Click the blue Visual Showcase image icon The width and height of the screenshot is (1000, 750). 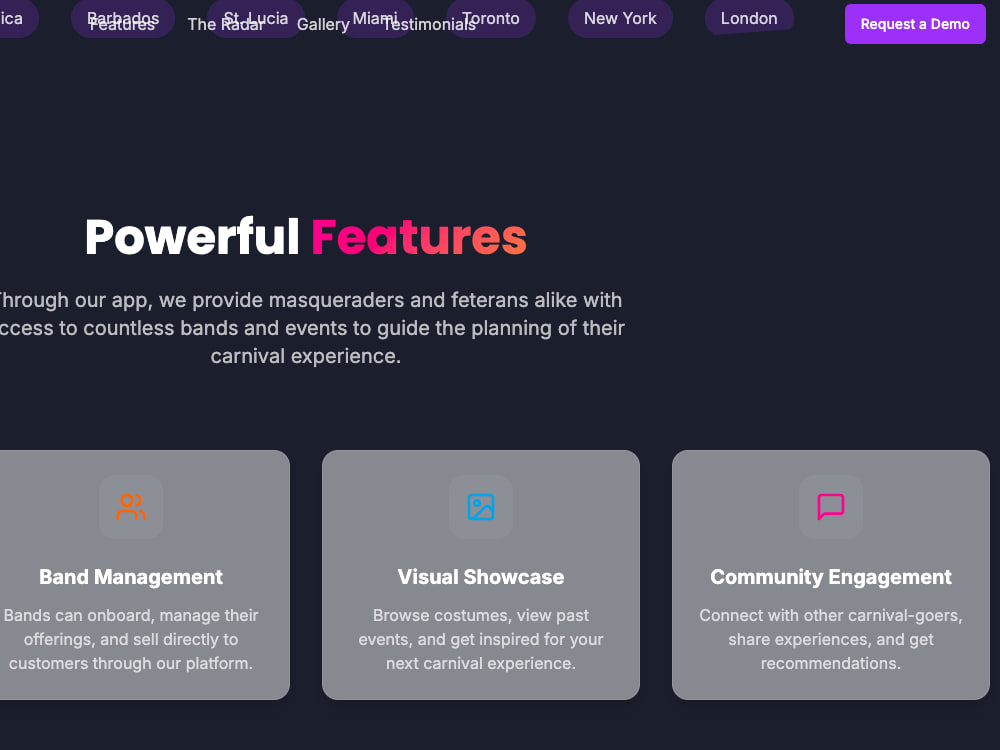(481, 507)
